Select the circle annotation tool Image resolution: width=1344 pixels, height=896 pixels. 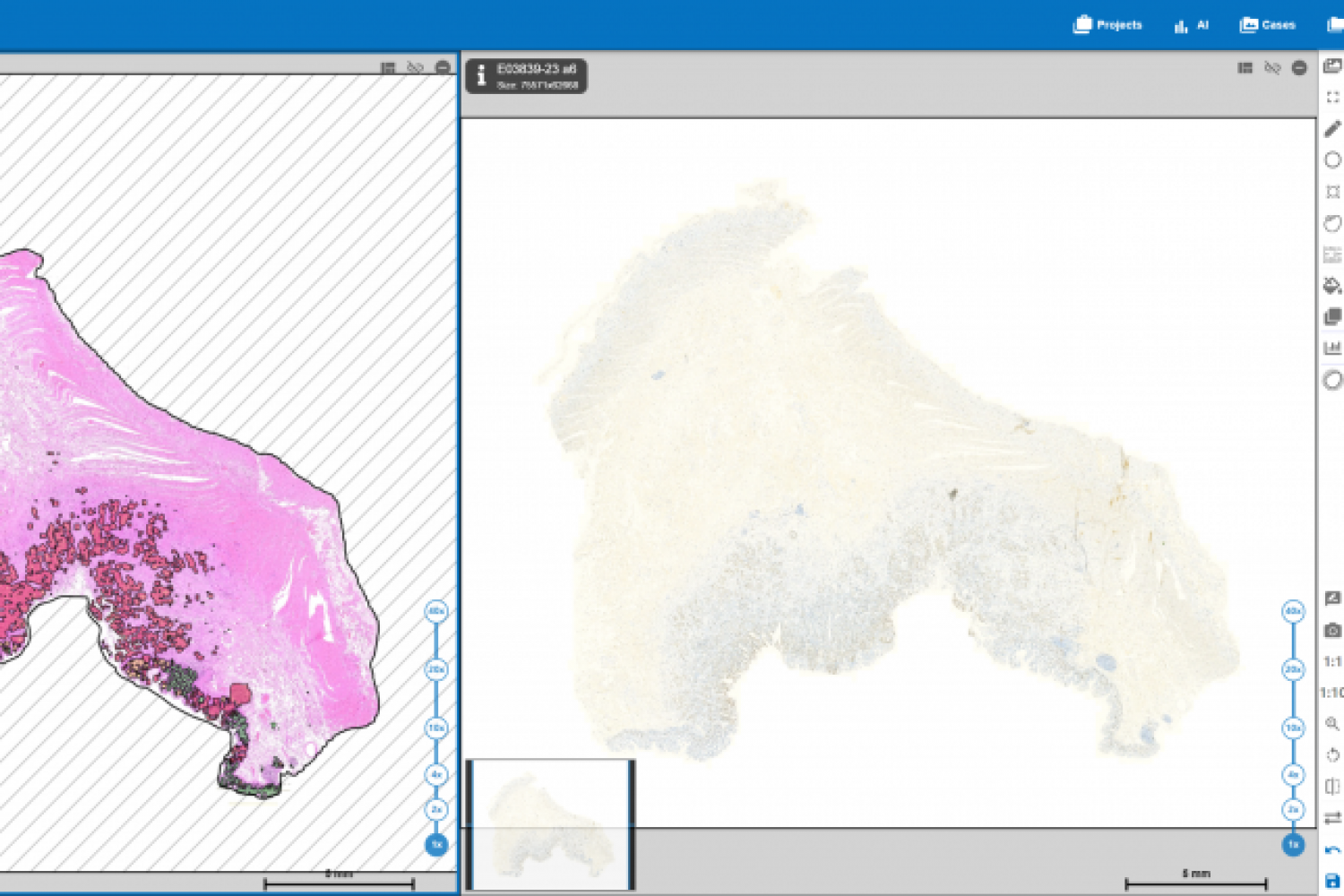(x=1332, y=160)
